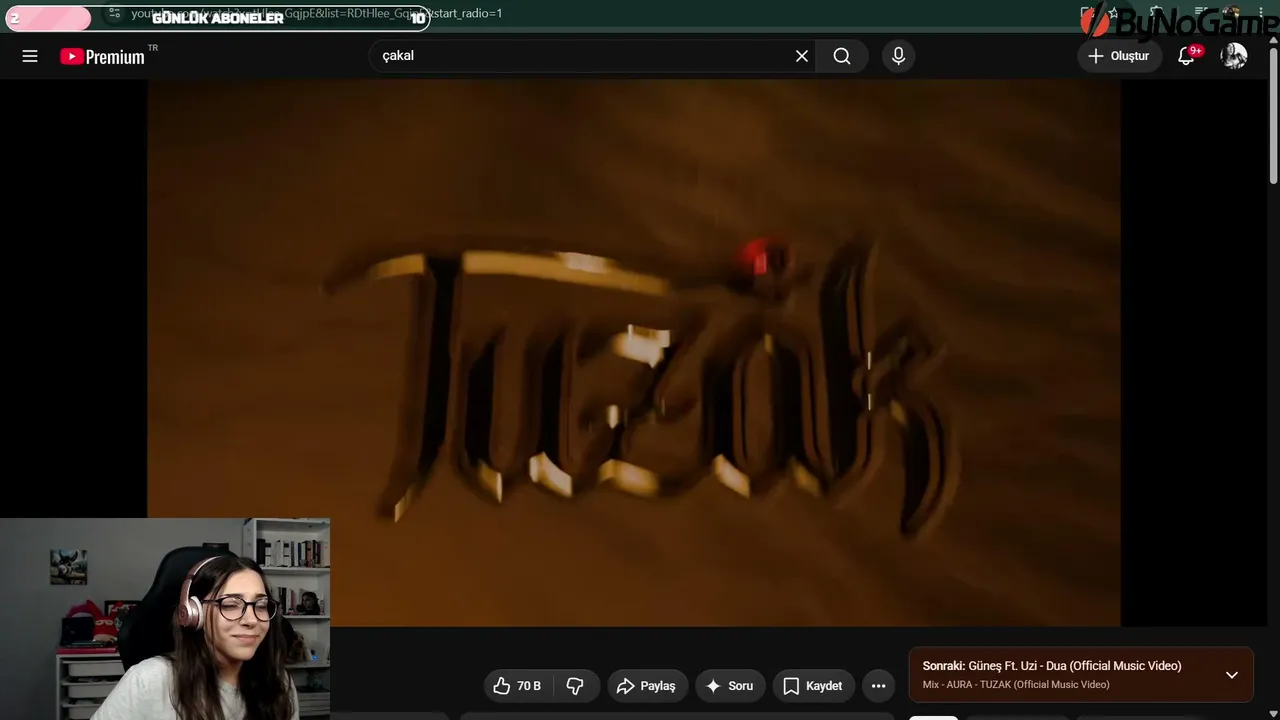Open the Oluştur create menu

1119,56
